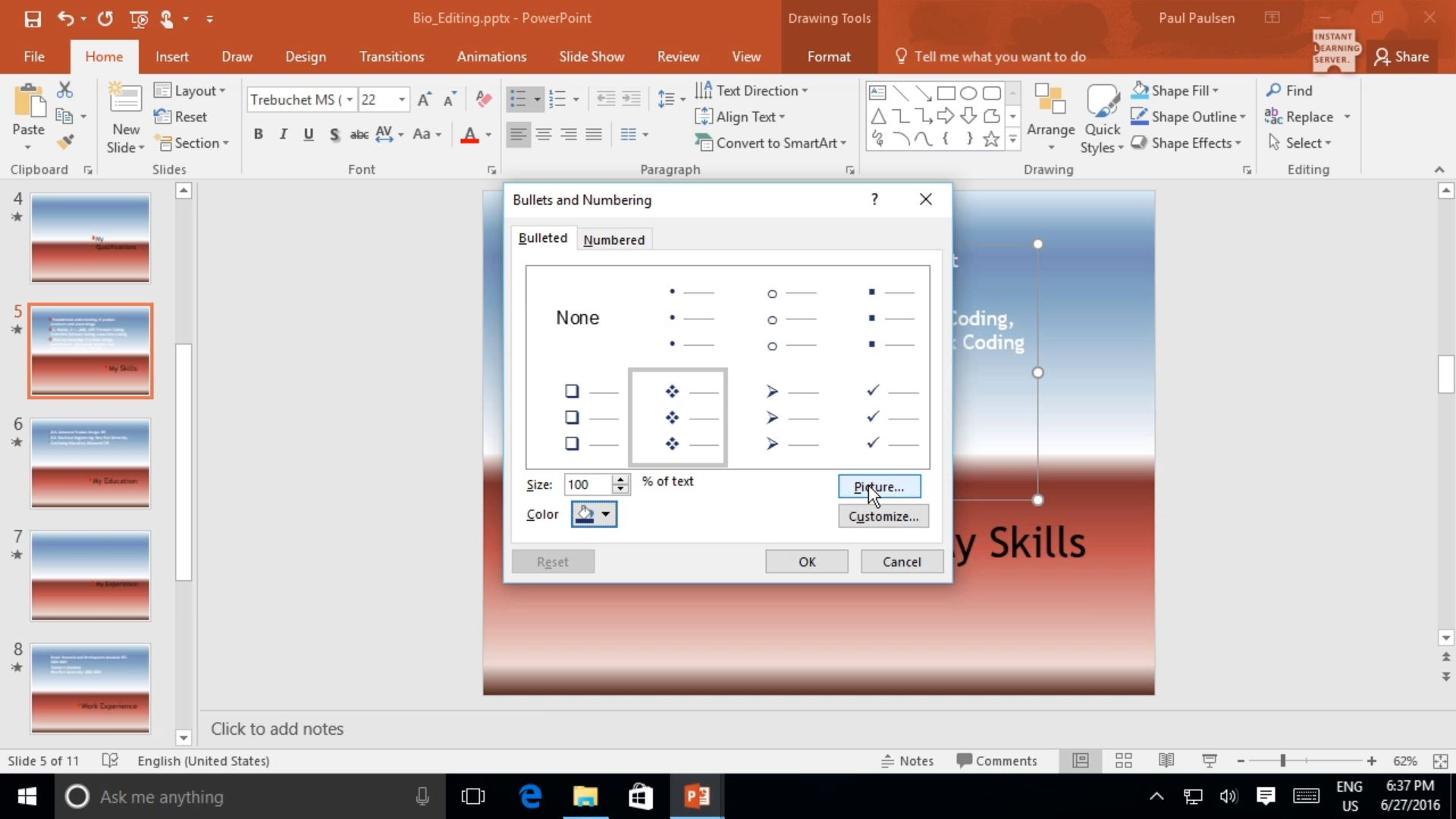The height and width of the screenshot is (819, 1456).
Task: Open the Font Size dropdown
Action: click(403, 99)
